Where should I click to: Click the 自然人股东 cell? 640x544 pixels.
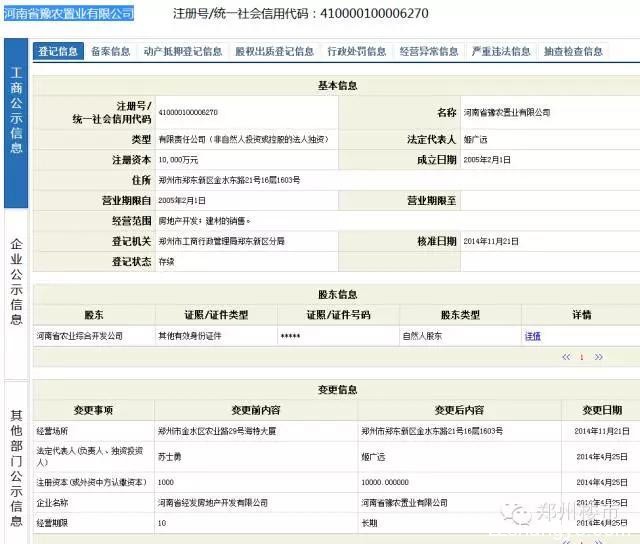coord(422,336)
